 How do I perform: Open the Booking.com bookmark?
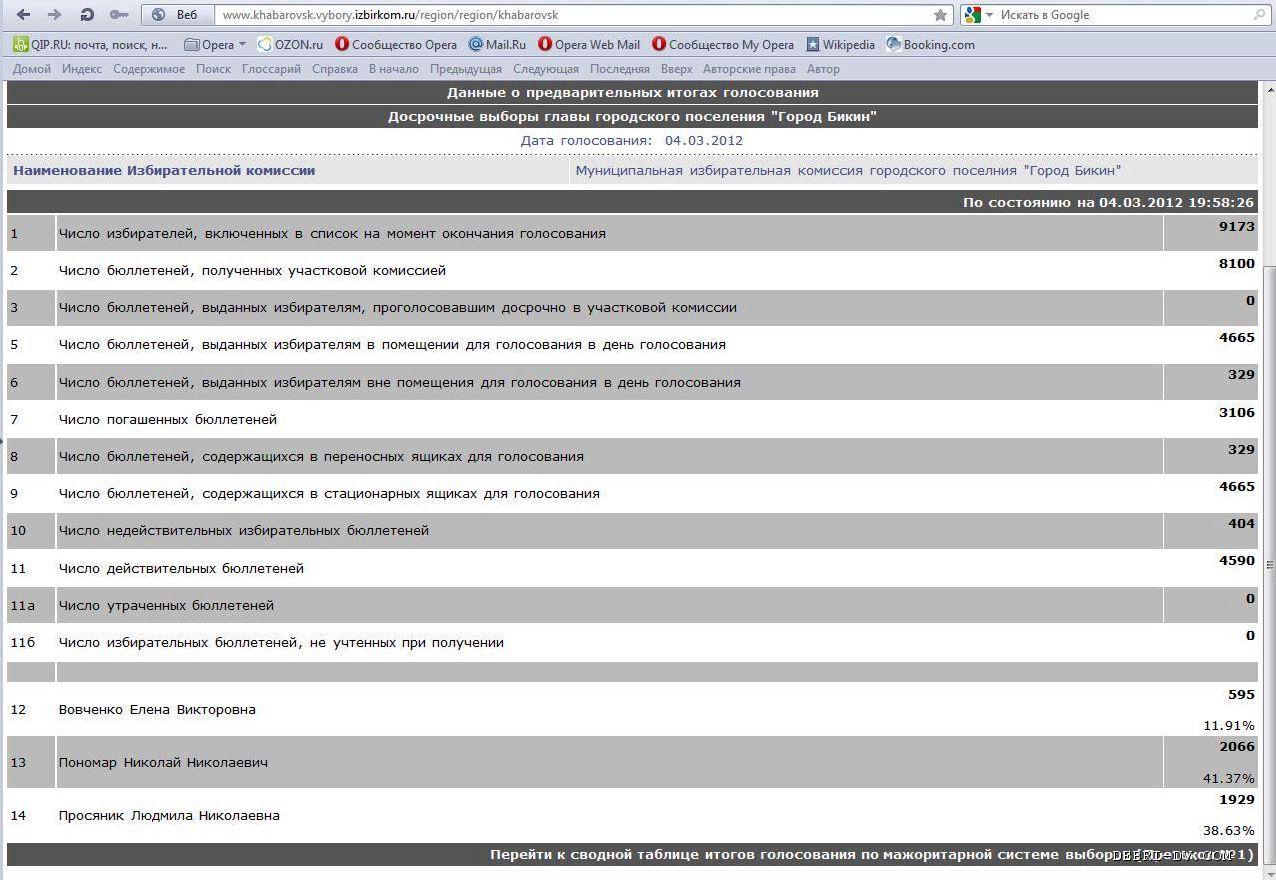coord(930,44)
